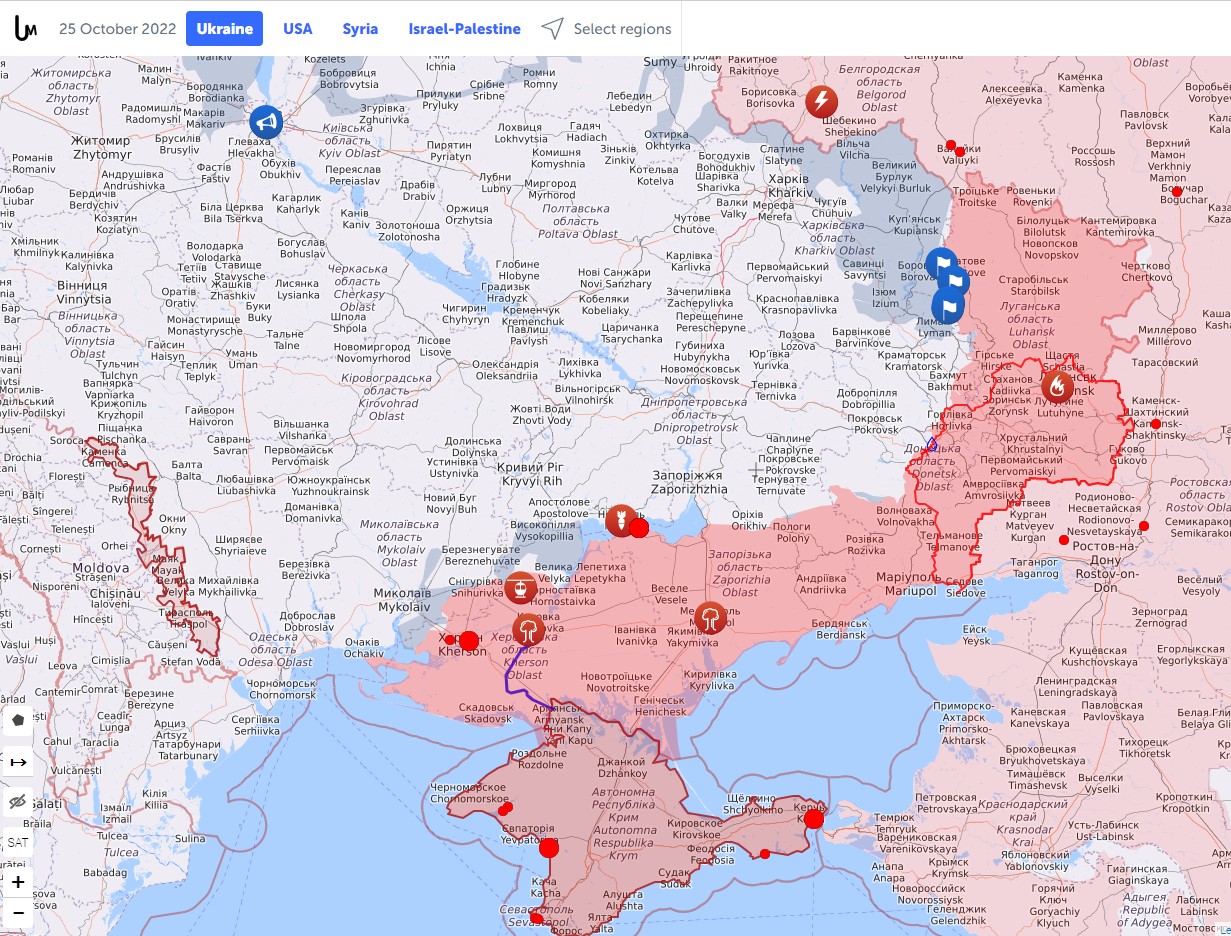Toggle the crossed-eye visibility button
Viewport: 1231px width, 936px height.
pyautogui.click(x=18, y=802)
